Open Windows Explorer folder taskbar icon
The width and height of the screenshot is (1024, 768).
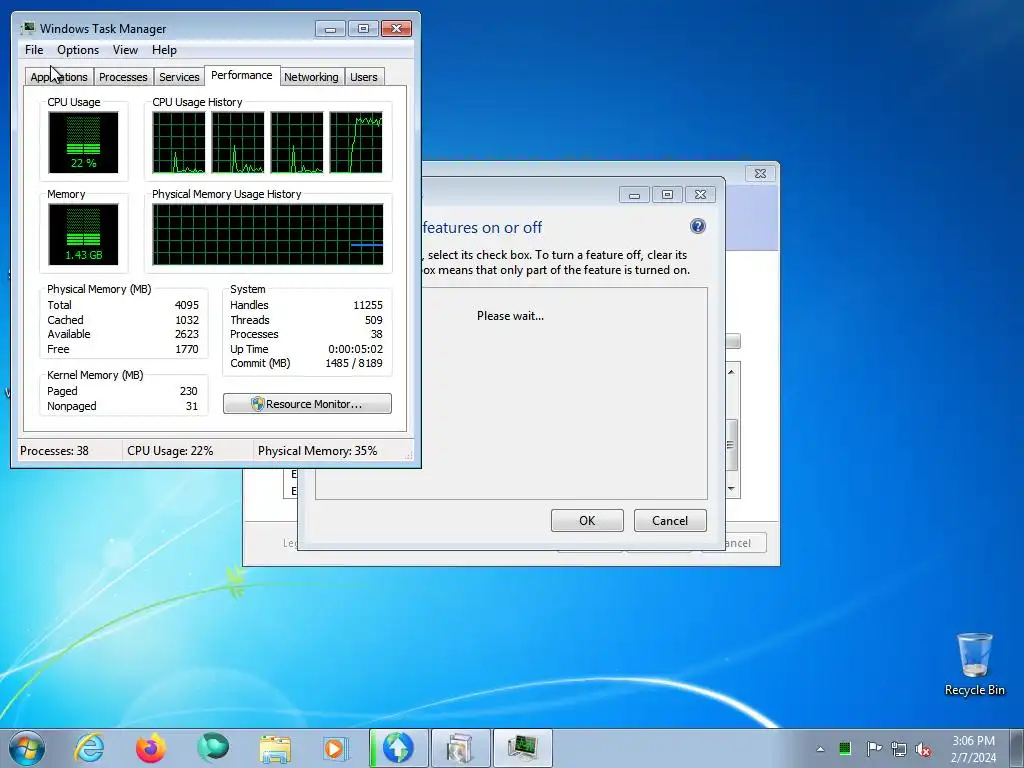[x=275, y=748]
